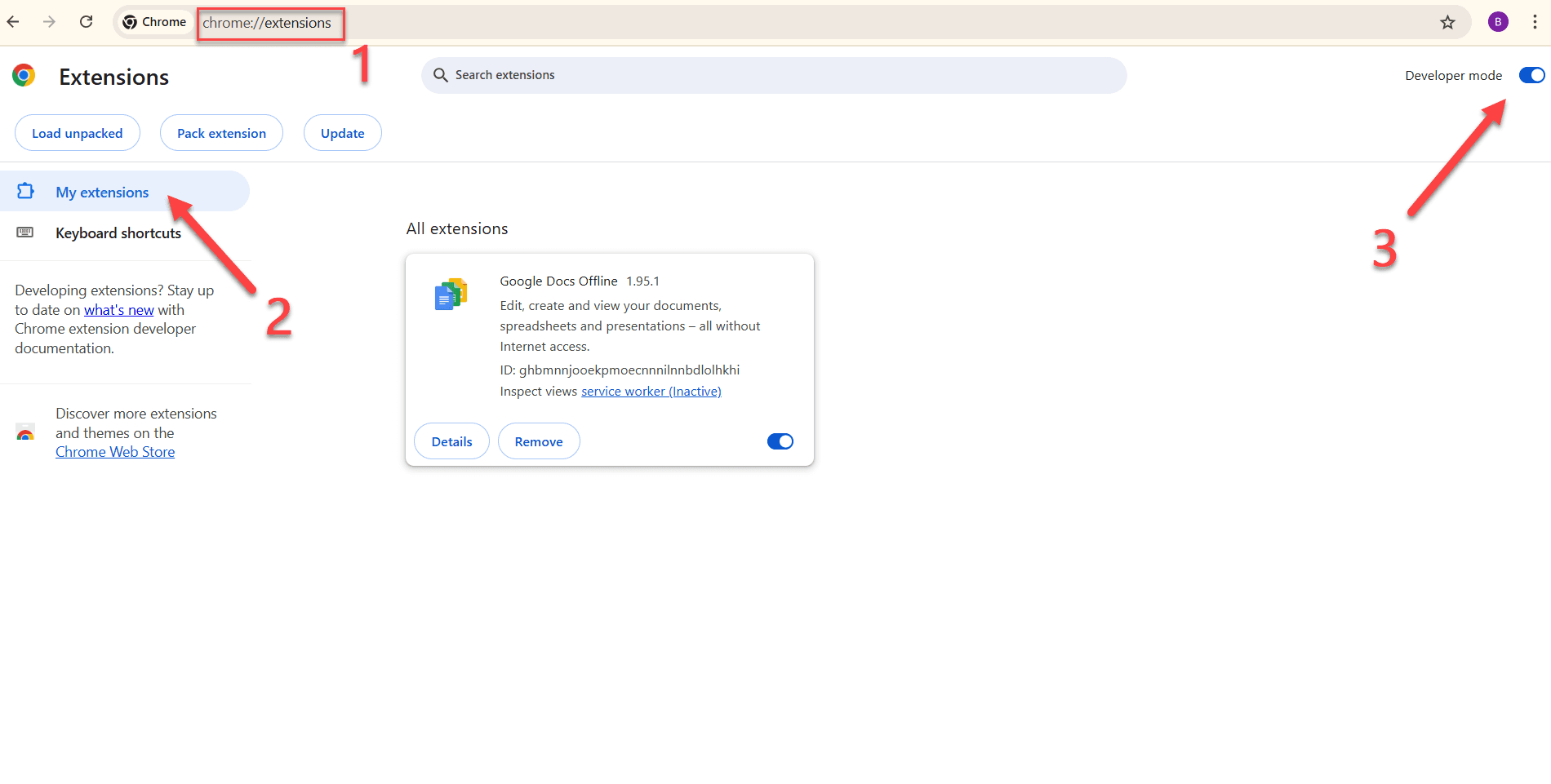Remove the Google Docs Offline extension
Image resolution: width=1551 pixels, height=784 pixels.
click(x=539, y=441)
